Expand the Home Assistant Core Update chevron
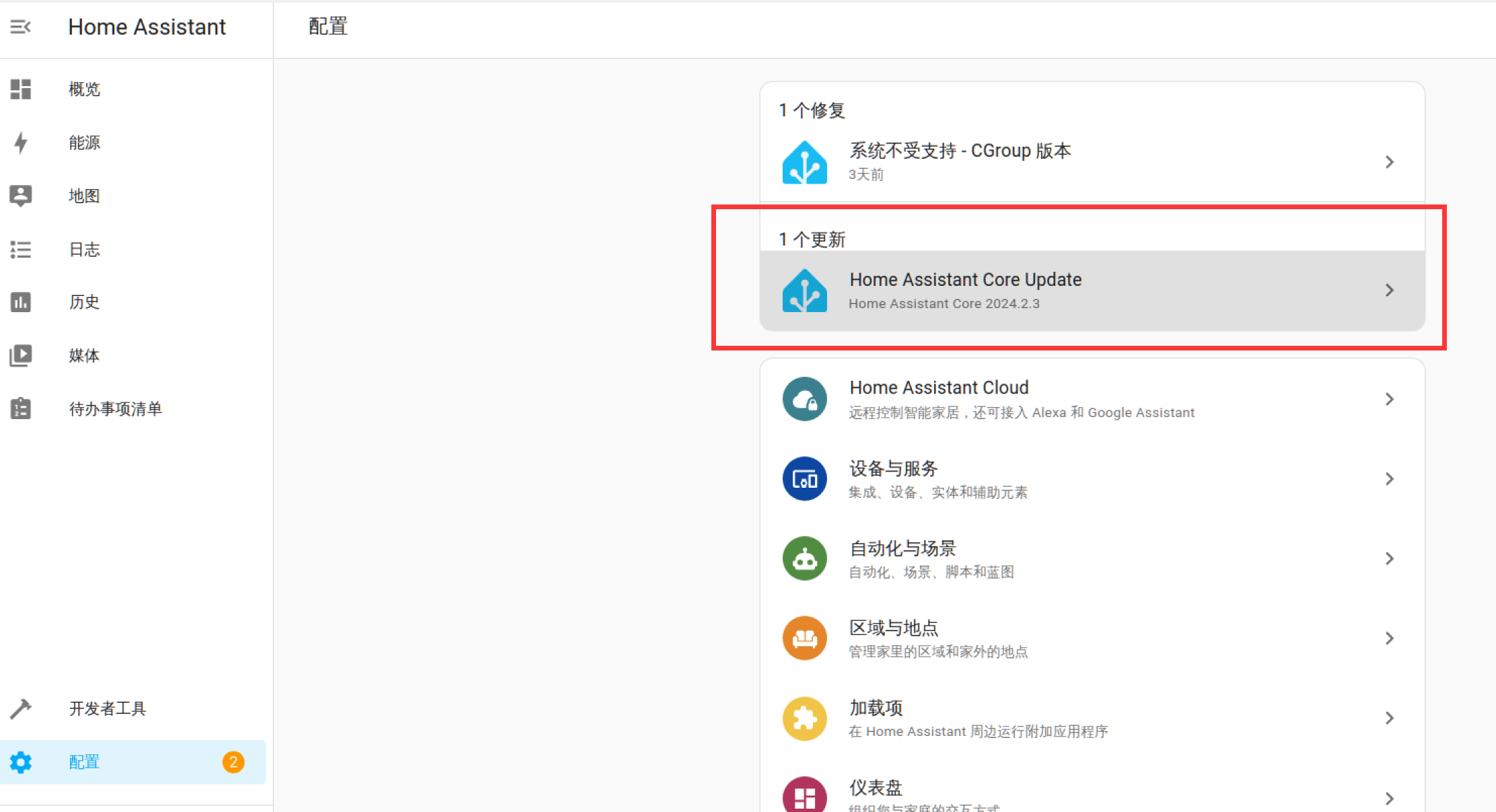 [1390, 291]
